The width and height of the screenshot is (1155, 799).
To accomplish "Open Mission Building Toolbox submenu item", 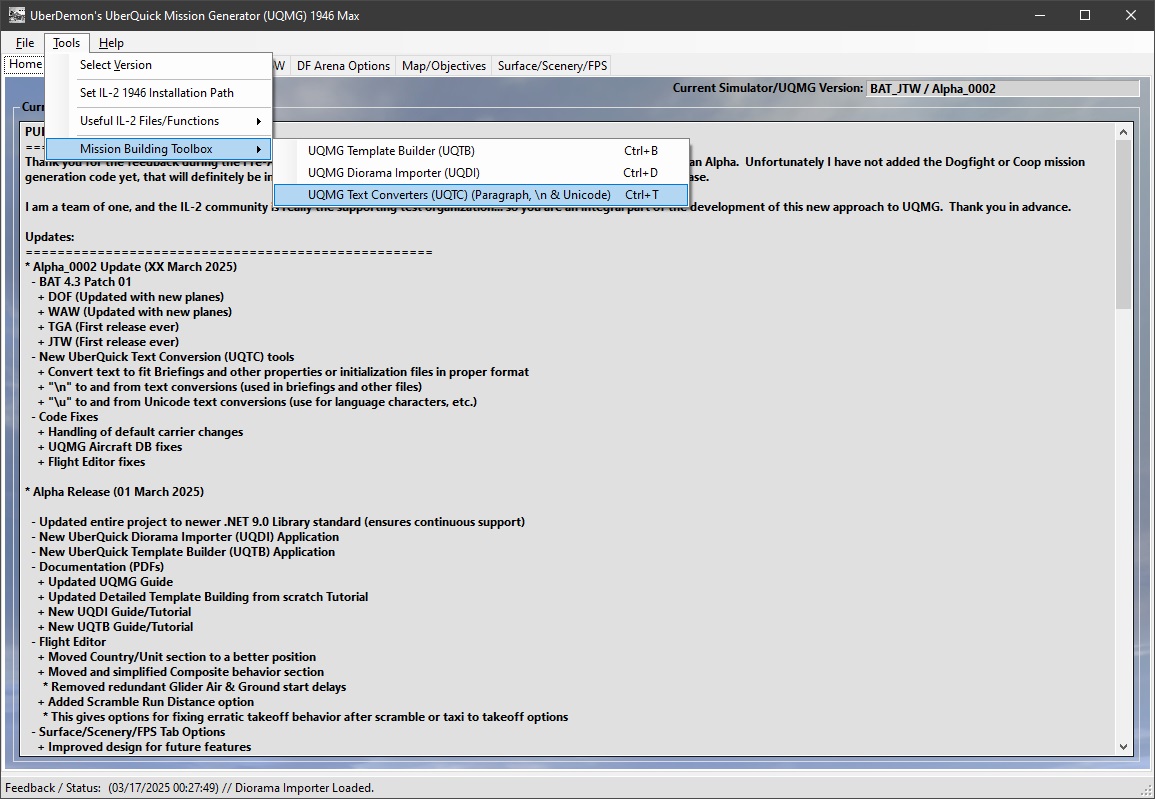I will click(x=159, y=149).
